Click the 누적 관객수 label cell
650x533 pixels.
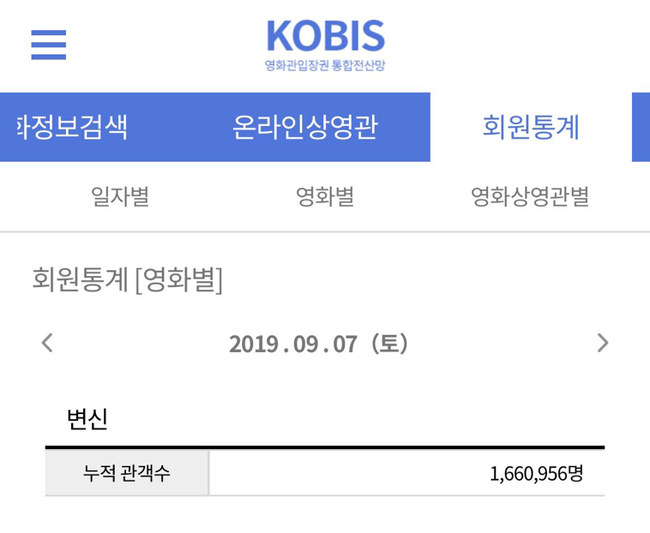pyautogui.click(x=127, y=473)
